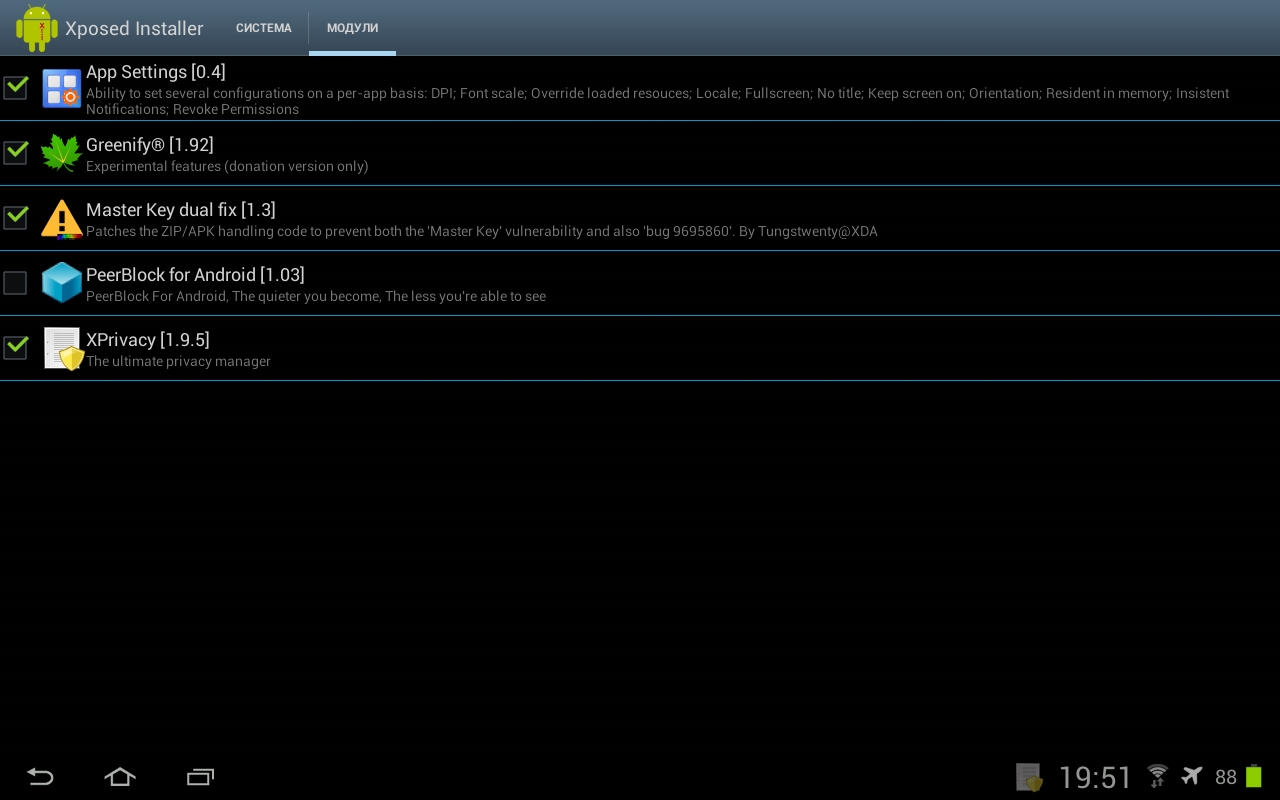This screenshot has width=1280, height=800.
Task: Click the PeerBlock blue cube icon
Action: coord(61,283)
